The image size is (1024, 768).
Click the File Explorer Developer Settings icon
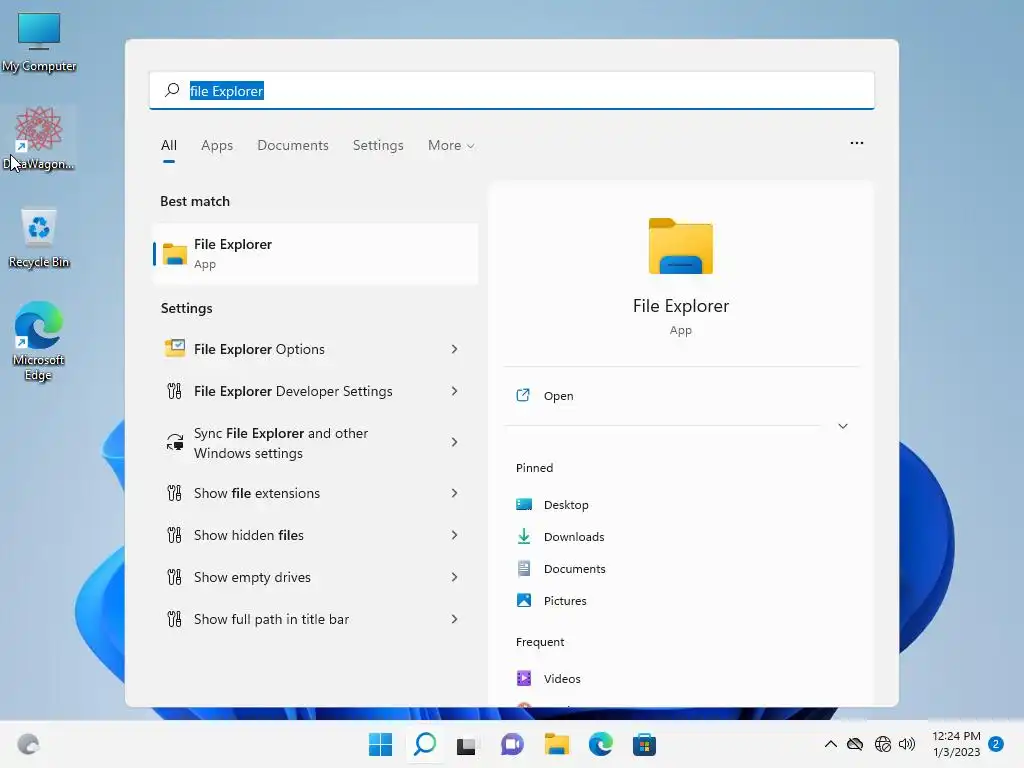click(174, 391)
